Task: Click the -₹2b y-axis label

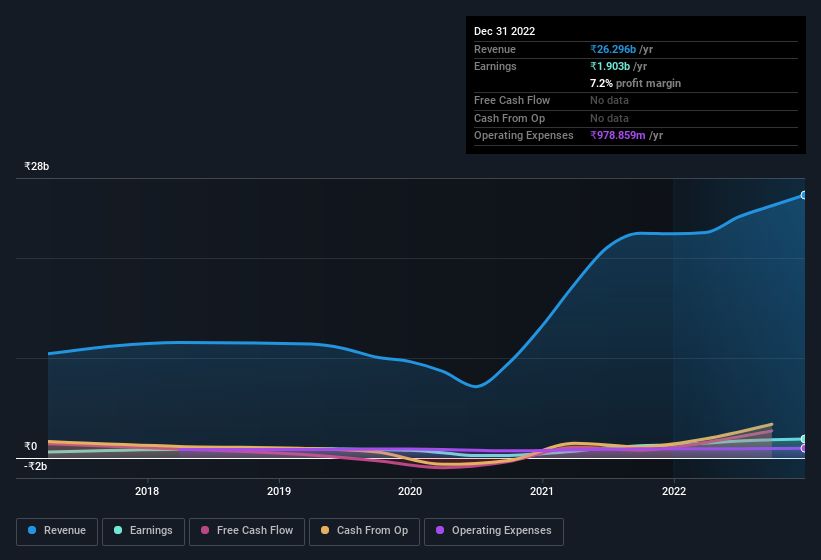Action: pyautogui.click(x=36, y=466)
